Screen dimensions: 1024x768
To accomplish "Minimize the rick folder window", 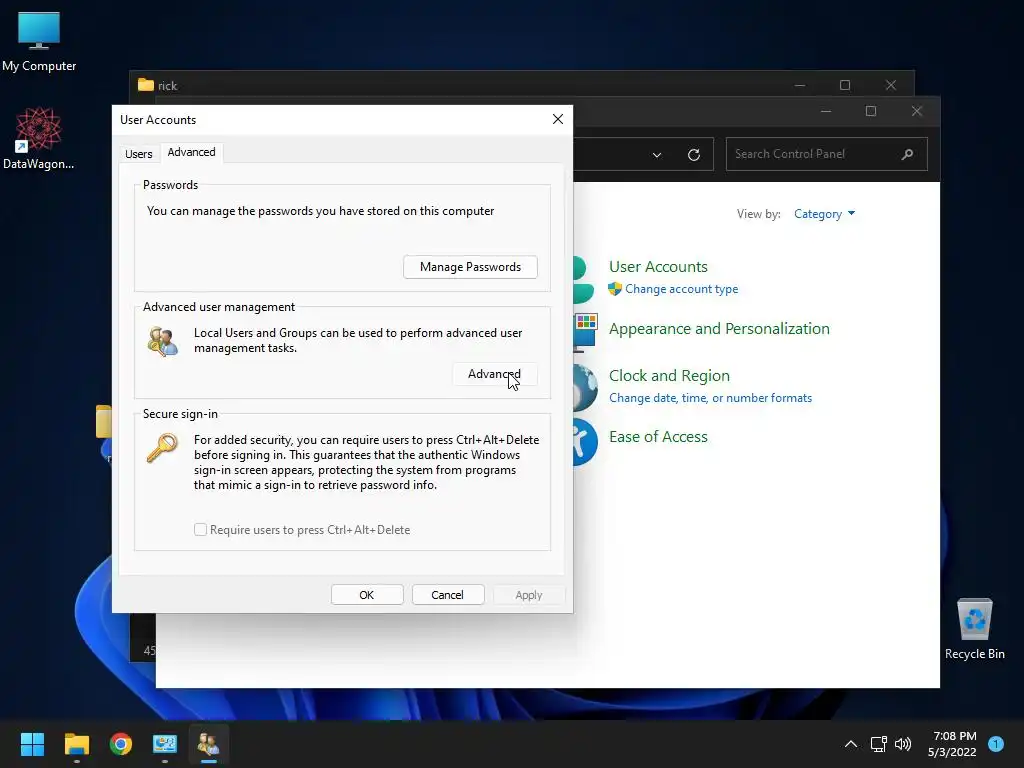I will [799, 85].
